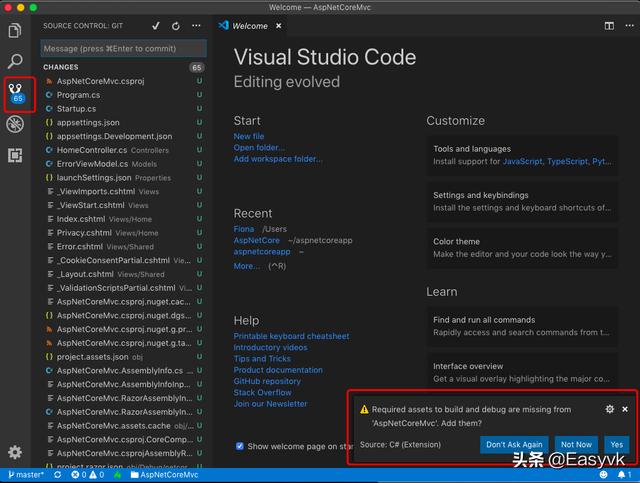Click the flame icon in status bar
Screen dimensions: 640x483
(x=118, y=475)
